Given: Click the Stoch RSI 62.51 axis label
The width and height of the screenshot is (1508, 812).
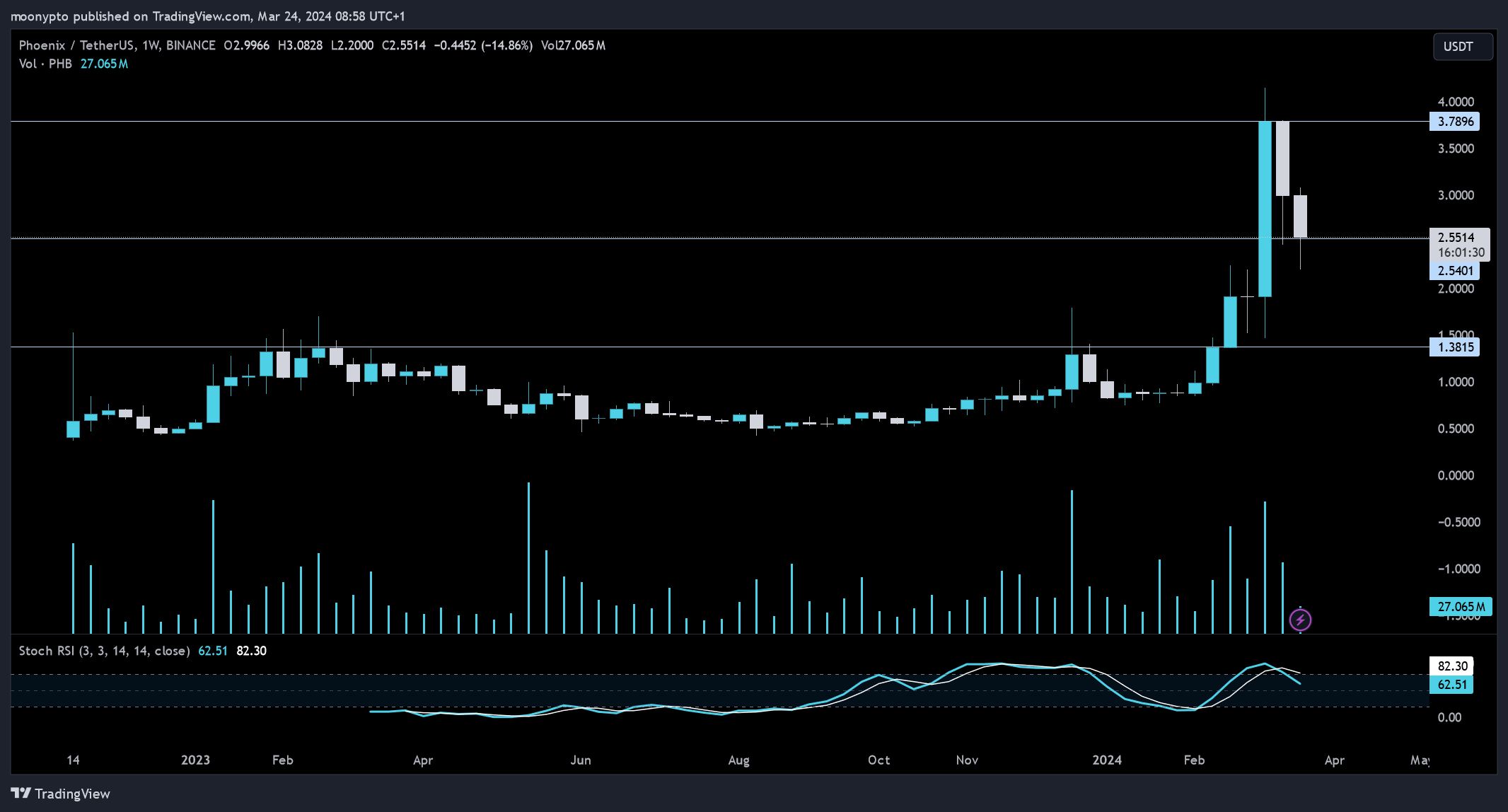Looking at the screenshot, I should 1451,685.
